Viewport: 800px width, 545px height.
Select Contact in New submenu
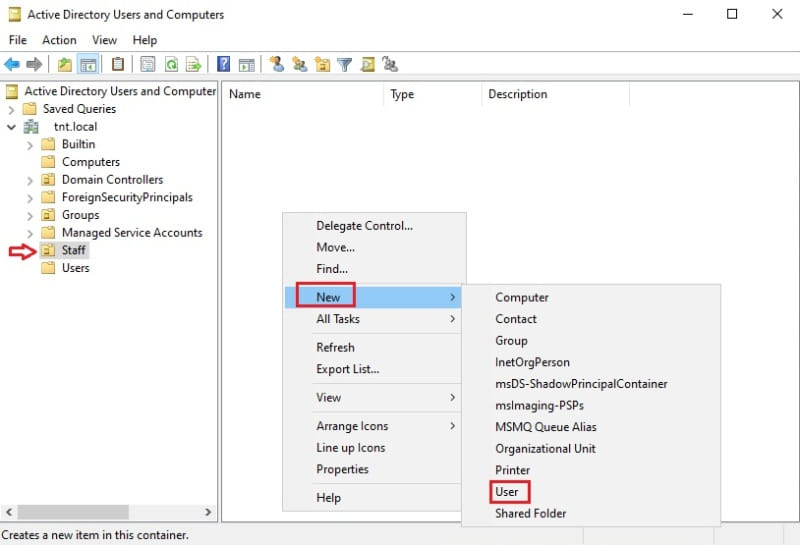[591, 319]
